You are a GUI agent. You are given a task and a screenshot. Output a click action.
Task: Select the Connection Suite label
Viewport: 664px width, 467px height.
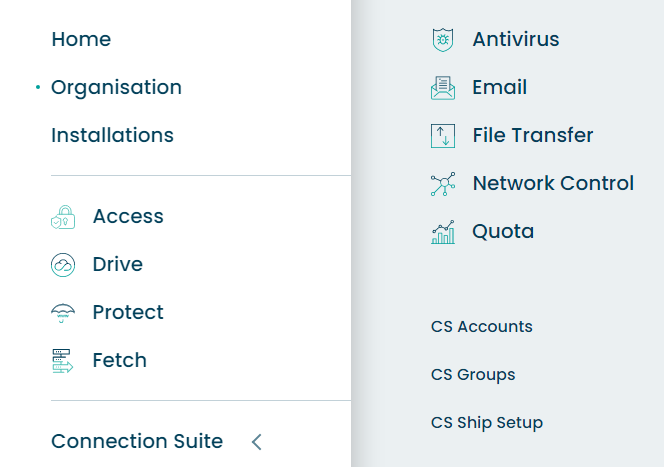137,441
